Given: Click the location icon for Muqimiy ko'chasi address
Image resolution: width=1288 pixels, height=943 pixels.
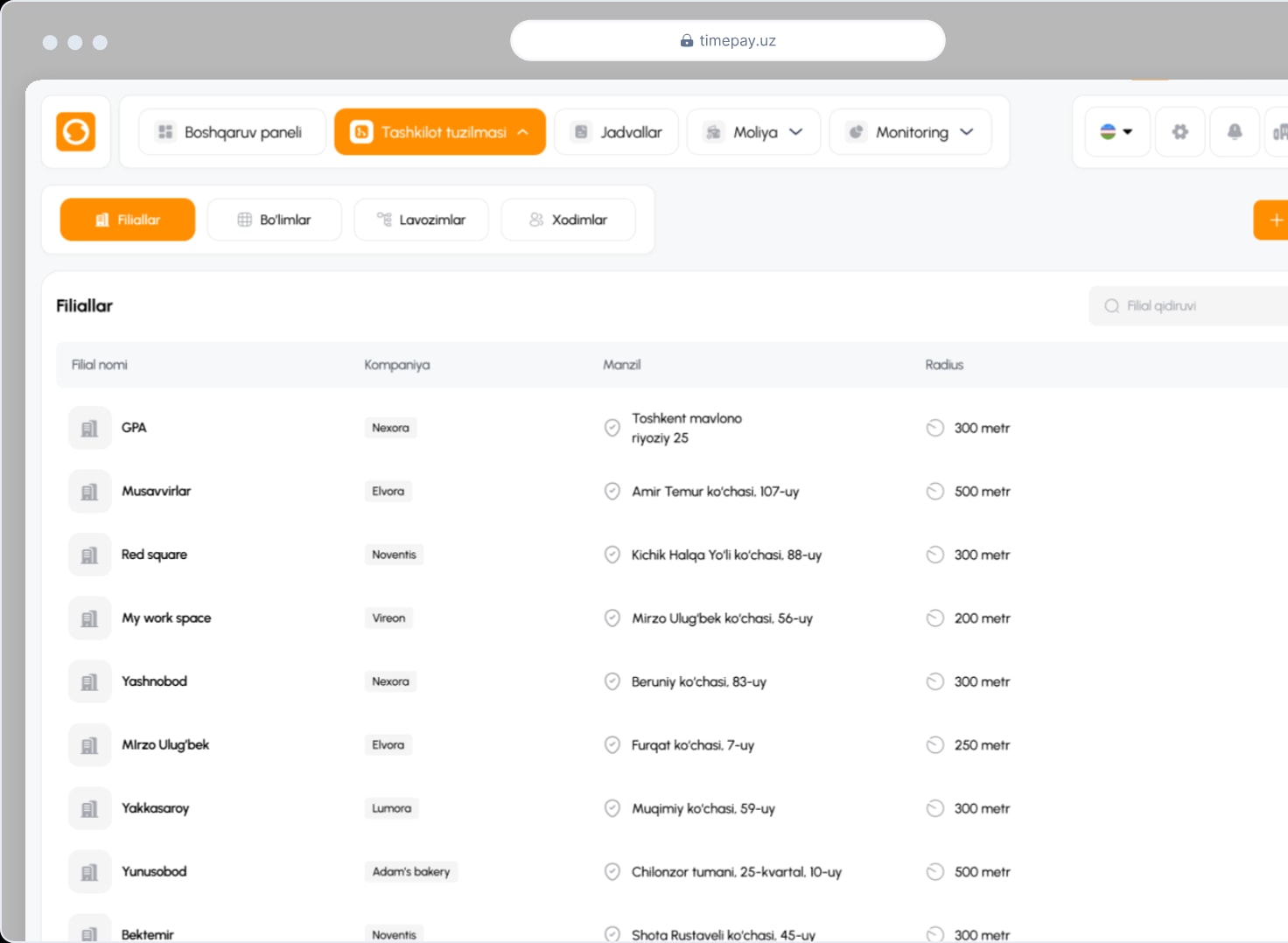Looking at the screenshot, I should click(612, 808).
